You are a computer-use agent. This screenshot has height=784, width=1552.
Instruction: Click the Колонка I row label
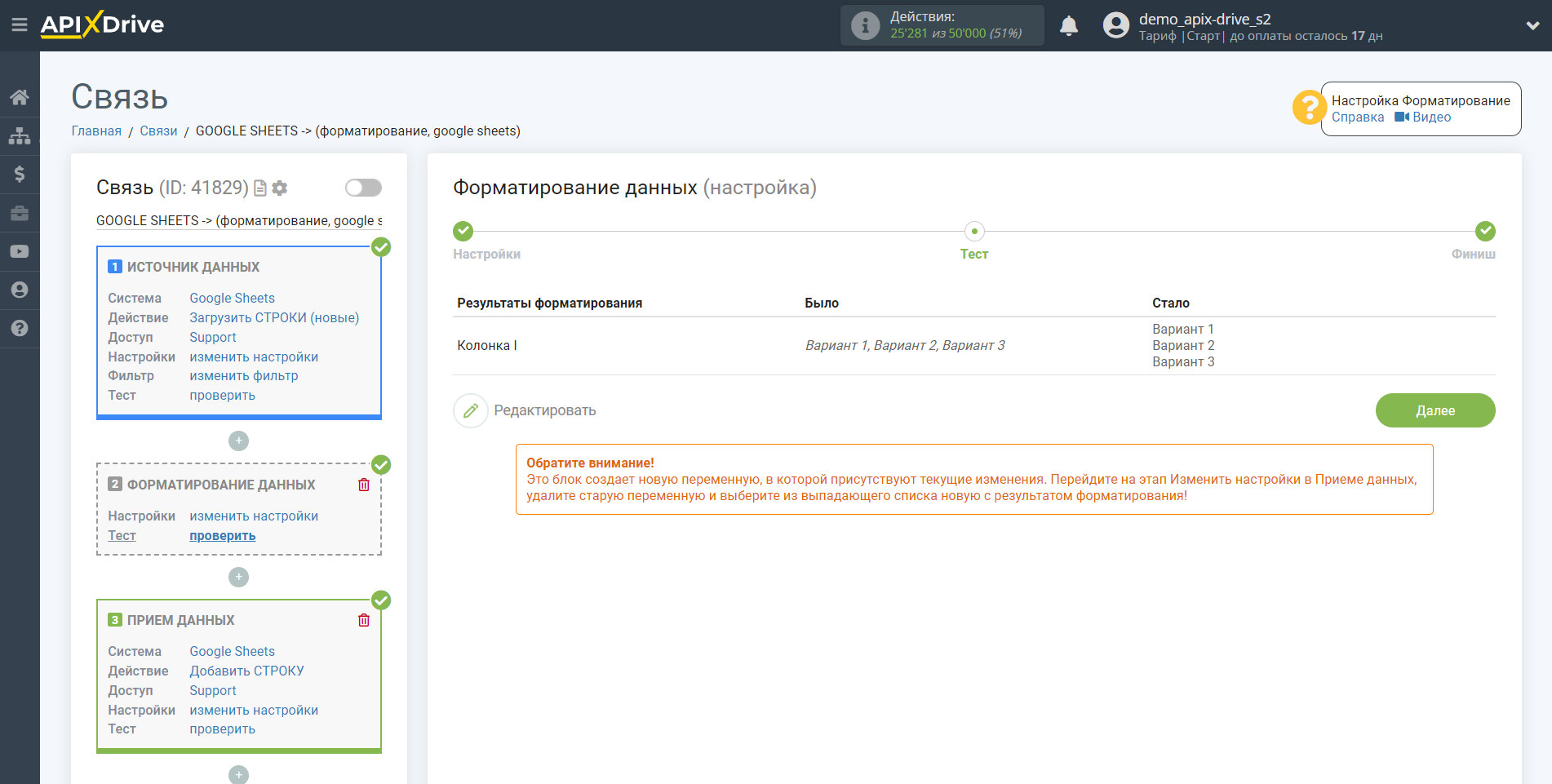487,345
